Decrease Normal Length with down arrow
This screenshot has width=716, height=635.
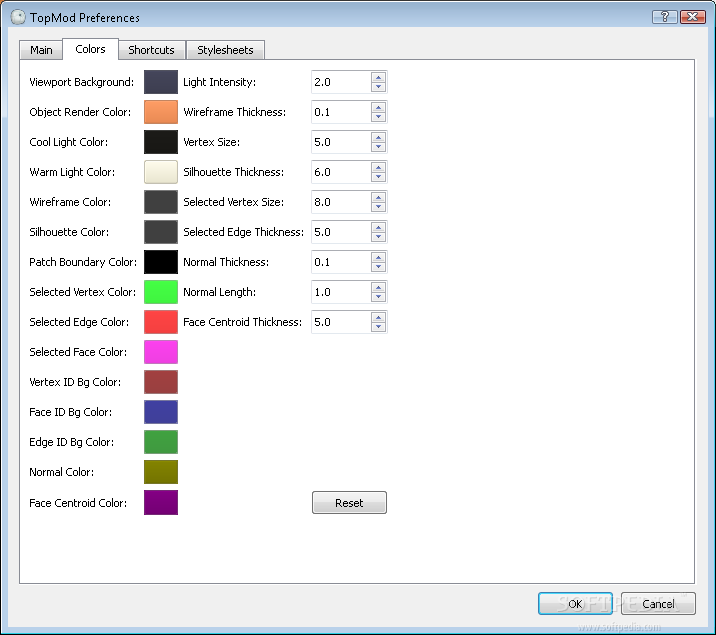coord(378,297)
